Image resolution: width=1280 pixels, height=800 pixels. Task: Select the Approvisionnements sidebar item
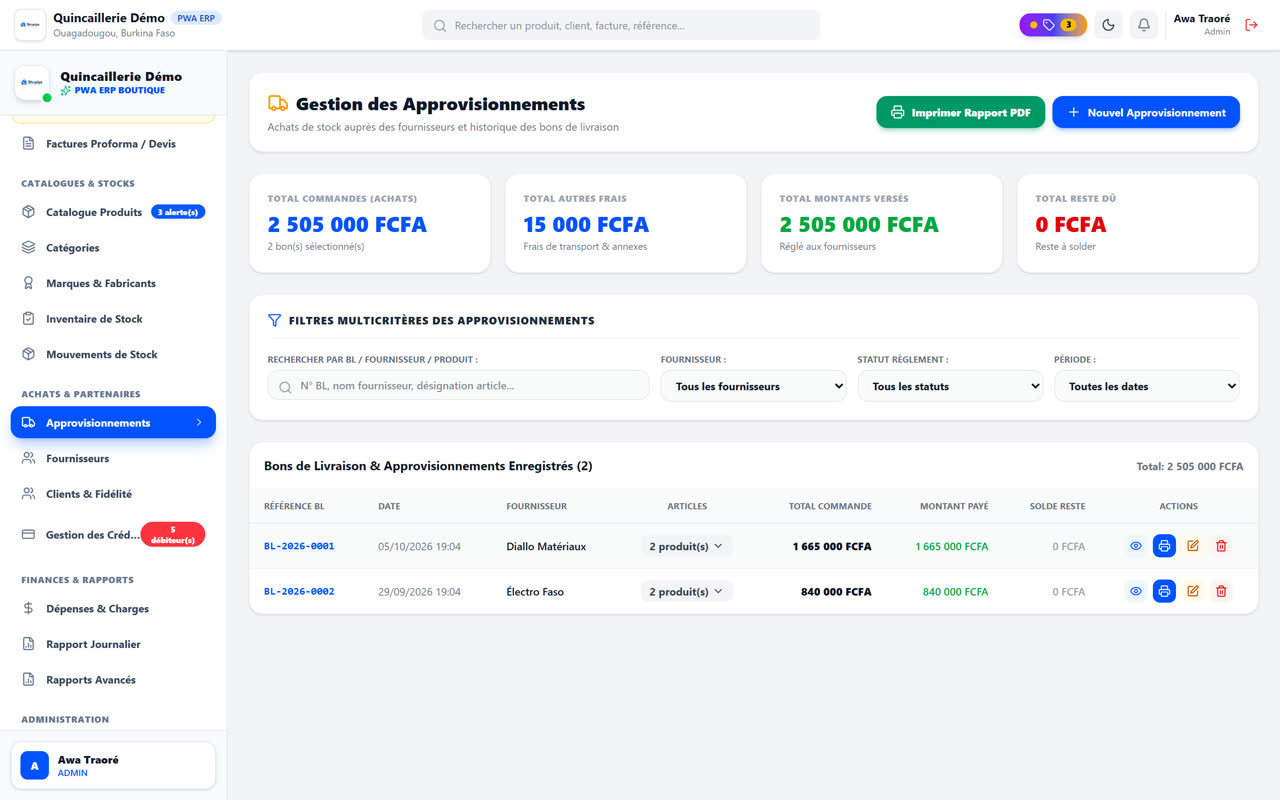click(113, 423)
